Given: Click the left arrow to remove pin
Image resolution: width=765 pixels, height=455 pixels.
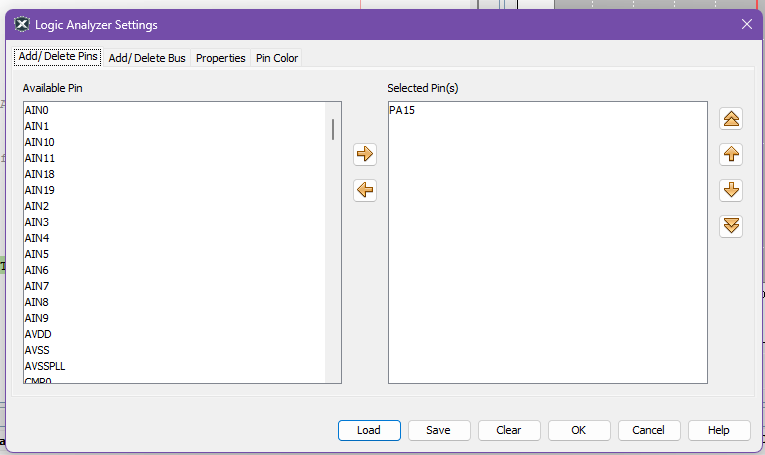Looking at the screenshot, I should [365, 190].
